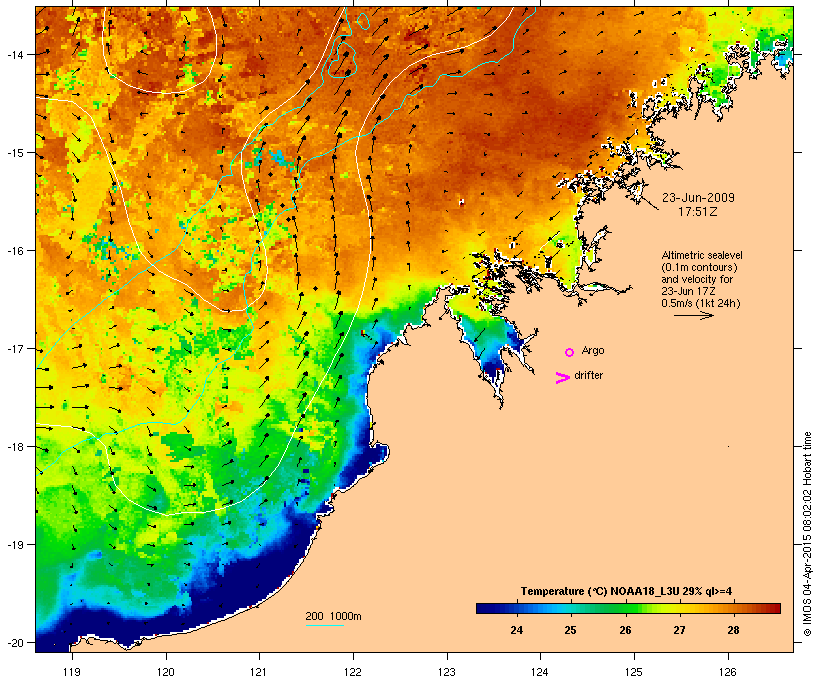Click the 0.5m/s (1kt 24h) text
The height and width of the screenshot is (680, 820).
(701, 303)
